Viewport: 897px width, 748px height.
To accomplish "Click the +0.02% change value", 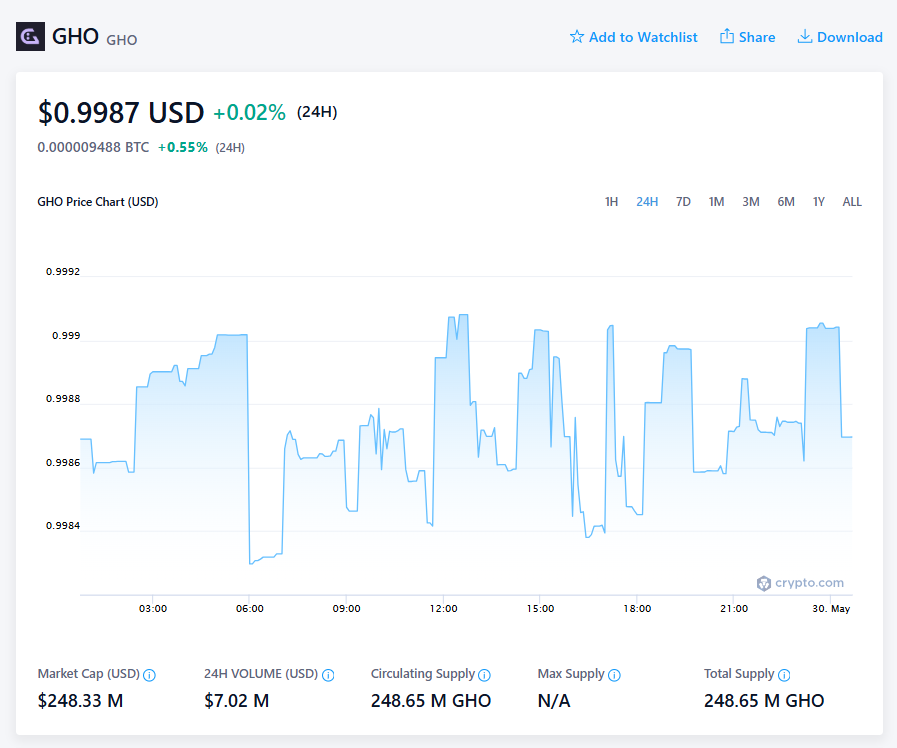I will tap(249, 113).
